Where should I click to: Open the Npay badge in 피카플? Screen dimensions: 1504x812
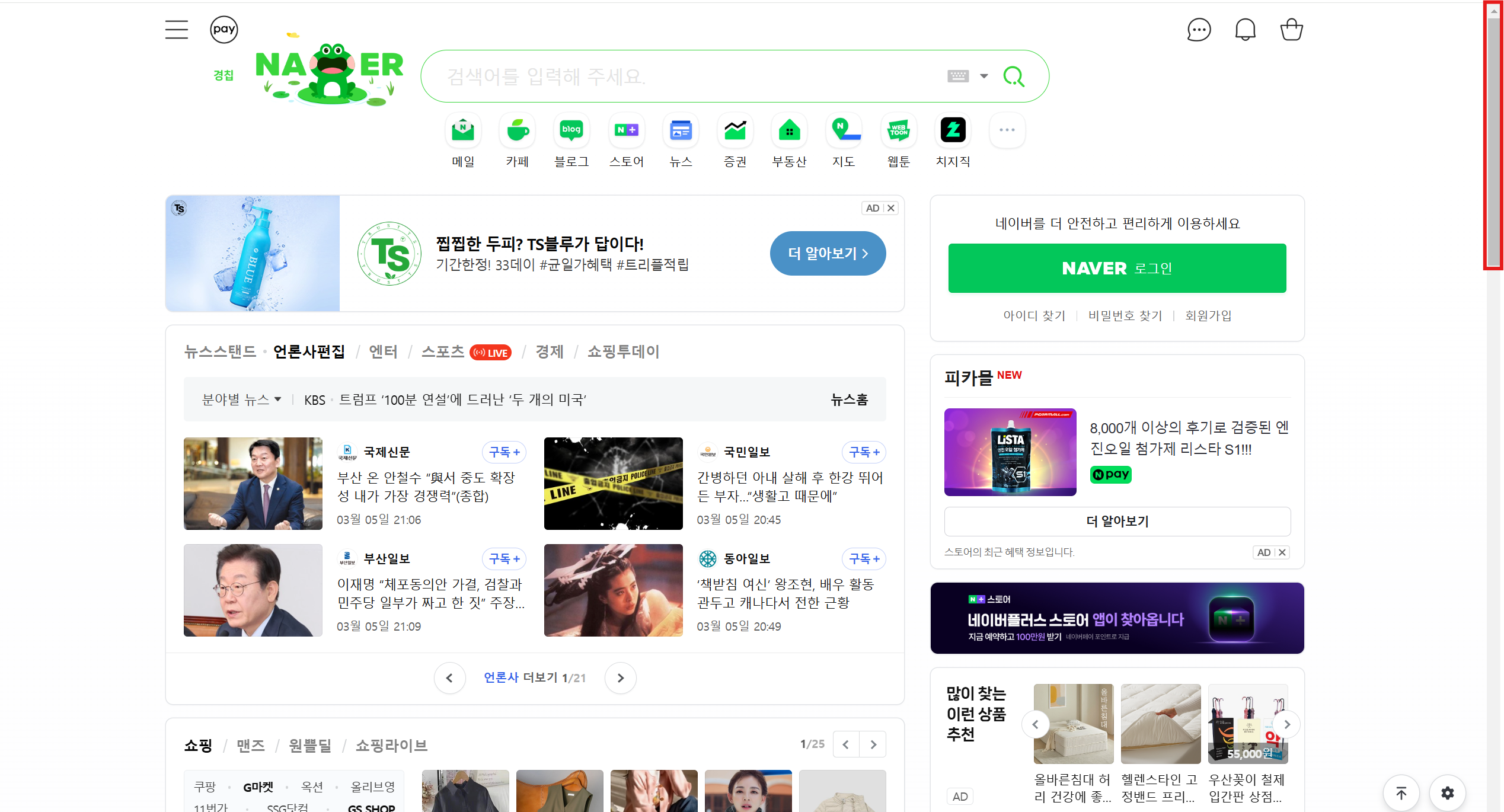point(1111,475)
